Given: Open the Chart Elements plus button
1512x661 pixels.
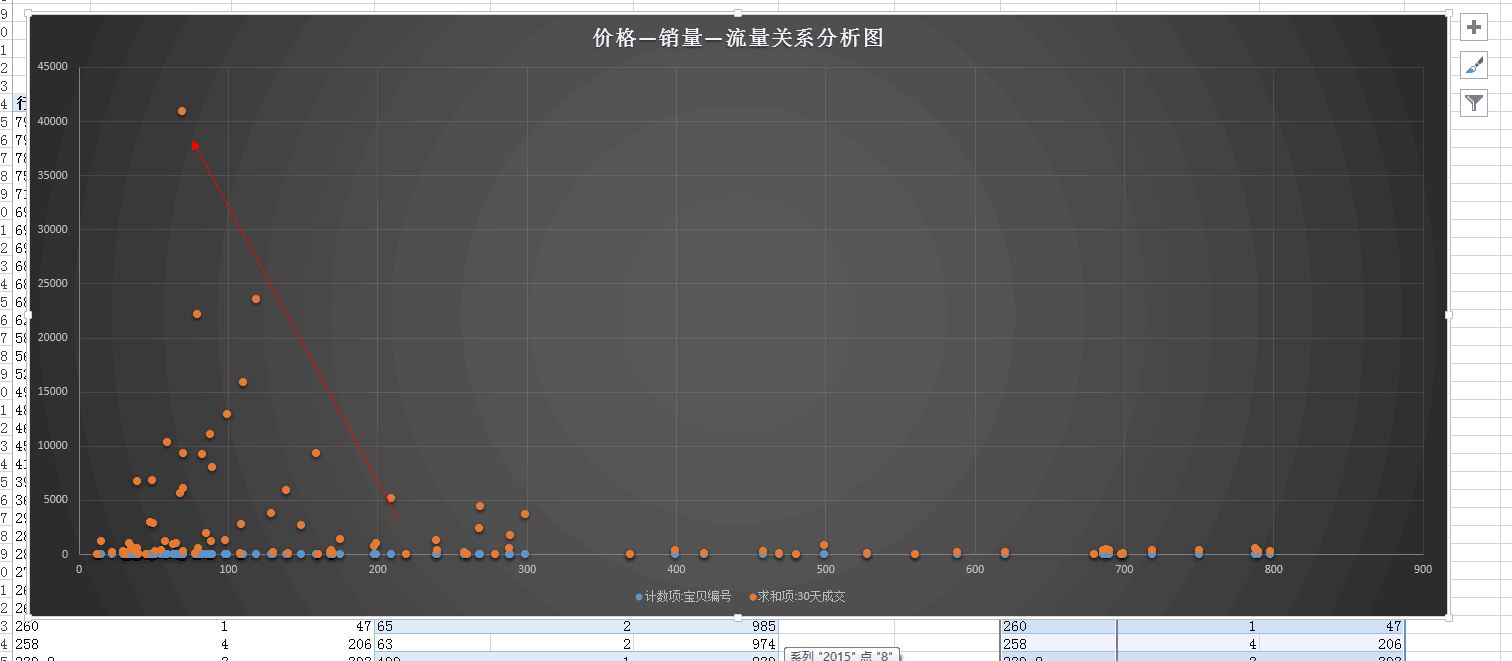Looking at the screenshot, I should tap(1474, 27).
